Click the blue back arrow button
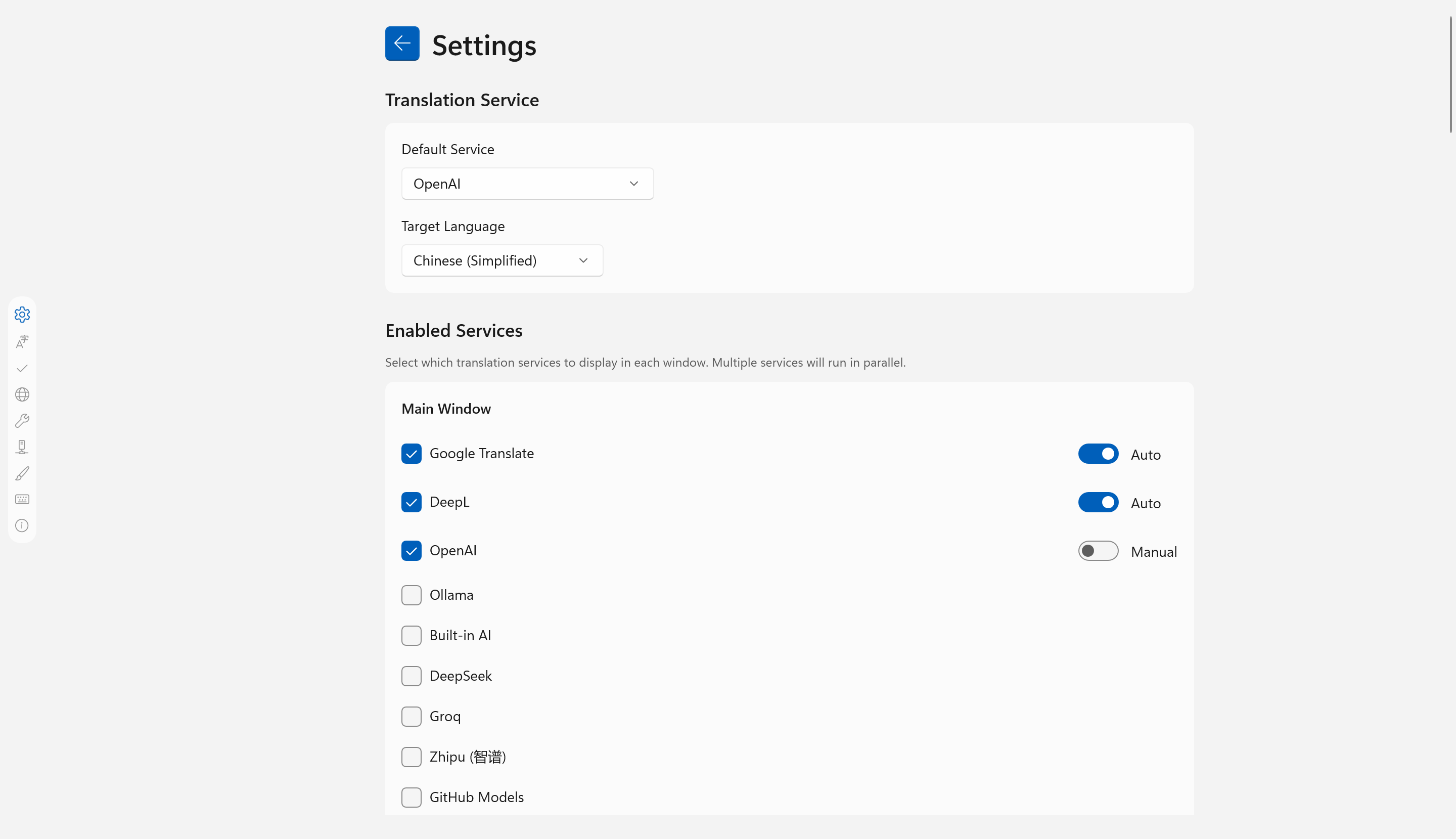Image resolution: width=1456 pixels, height=839 pixels. point(402,43)
